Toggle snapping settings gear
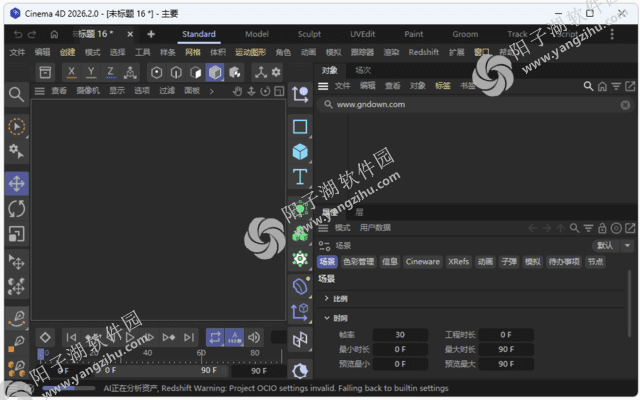 pyautogui.click(x=276, y=72)
